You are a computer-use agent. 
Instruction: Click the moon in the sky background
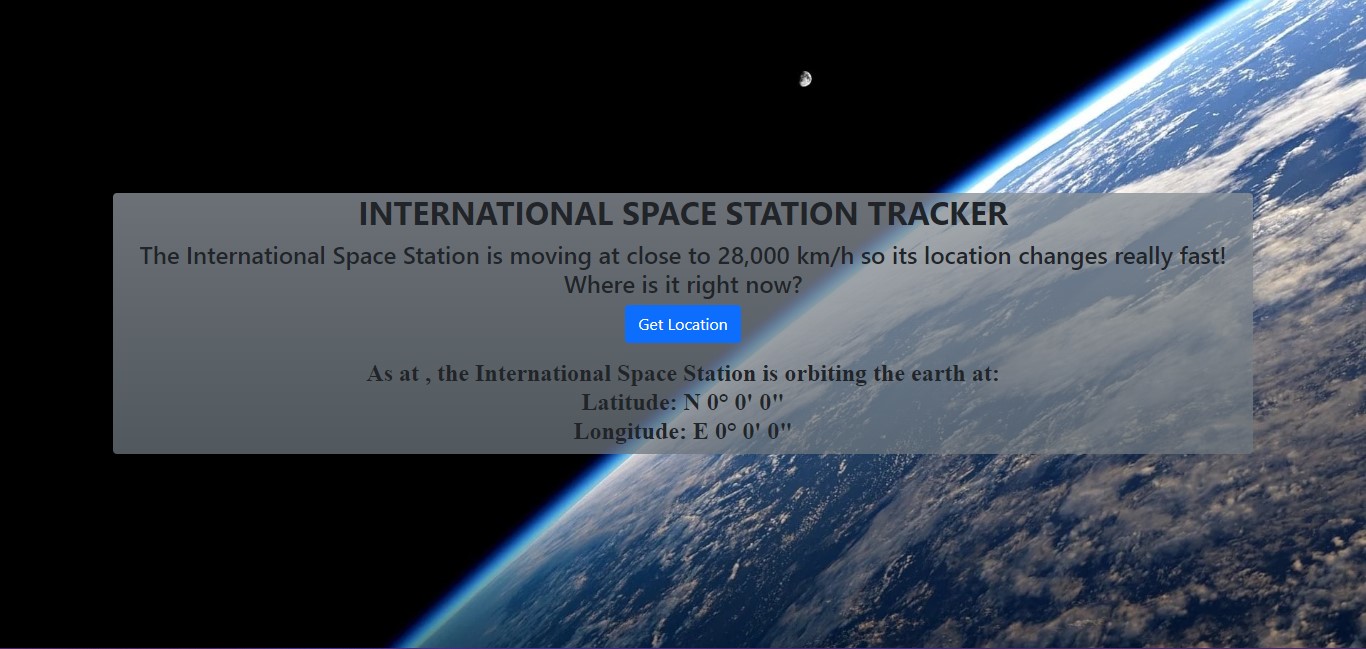(806, 78)
